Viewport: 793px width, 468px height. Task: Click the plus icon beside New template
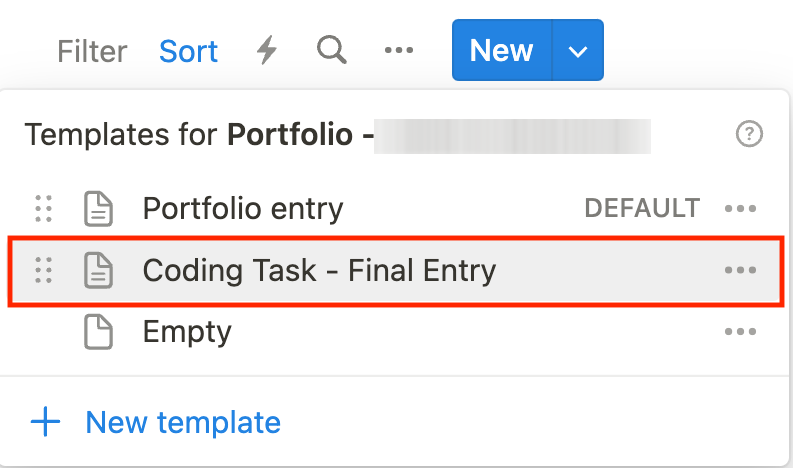pos(46,422)
